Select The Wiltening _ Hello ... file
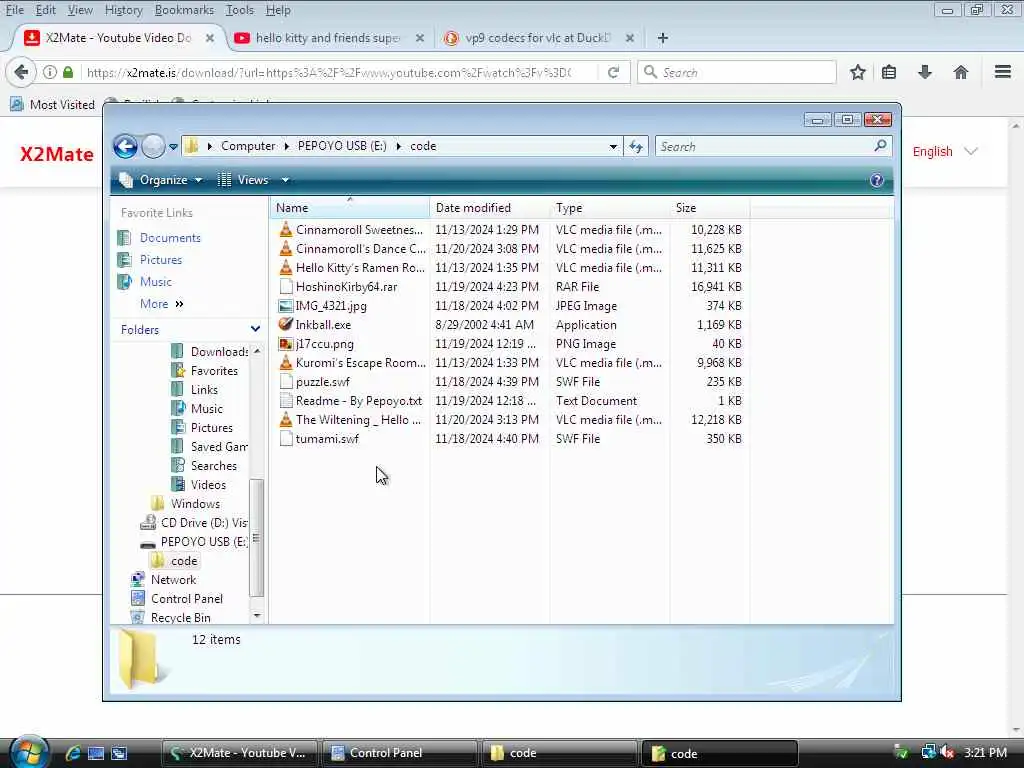 tap(350, 419)
